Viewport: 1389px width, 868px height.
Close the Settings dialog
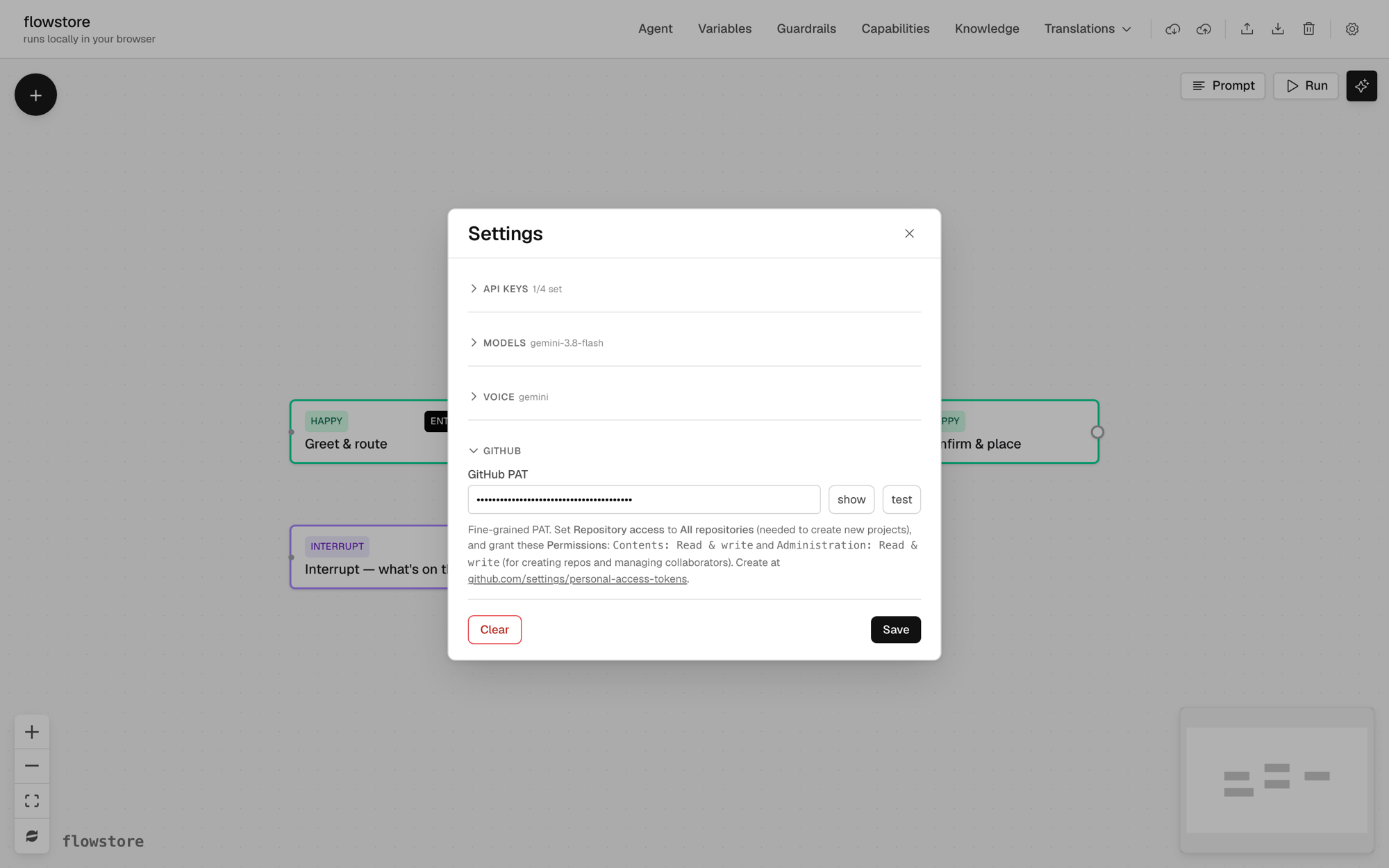(x=909, y=233)
